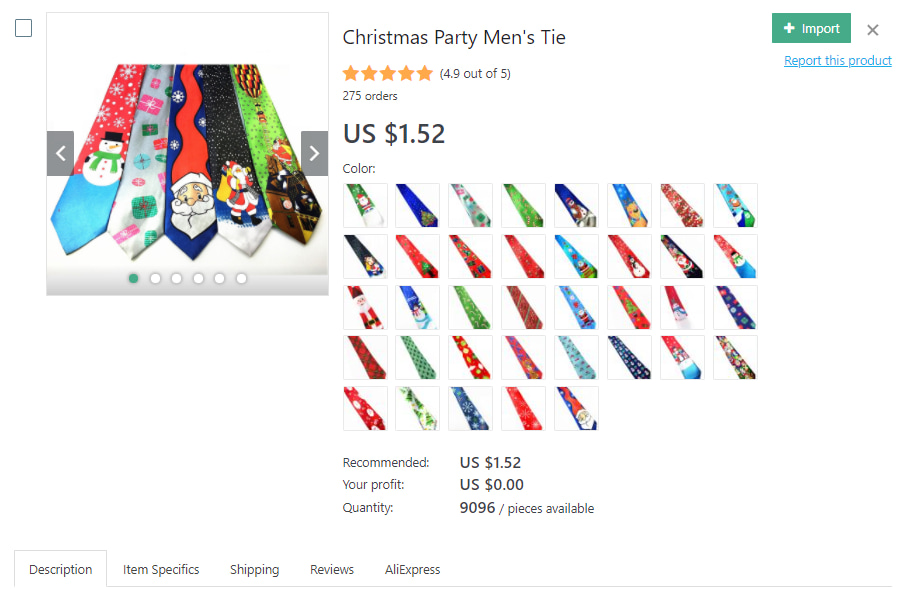Viewport: 906px width, 596px height.
Task: Select the second carousel dot indicator
Action: point(155,278)
